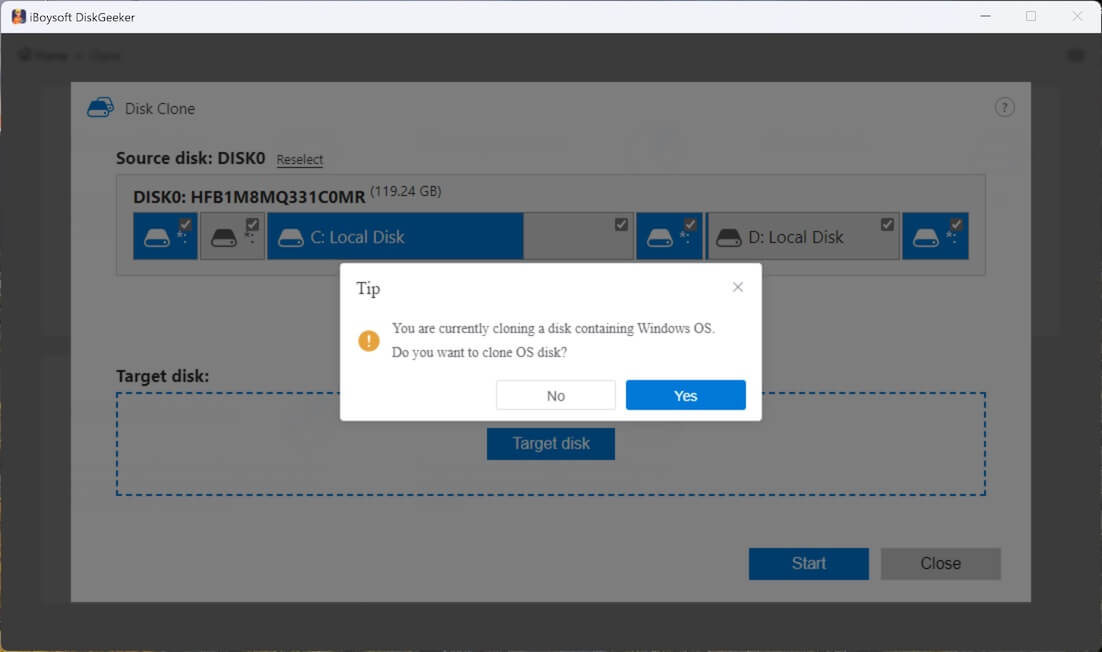Minimize the iBoysoft DiskGeeker window

[985, 16]
